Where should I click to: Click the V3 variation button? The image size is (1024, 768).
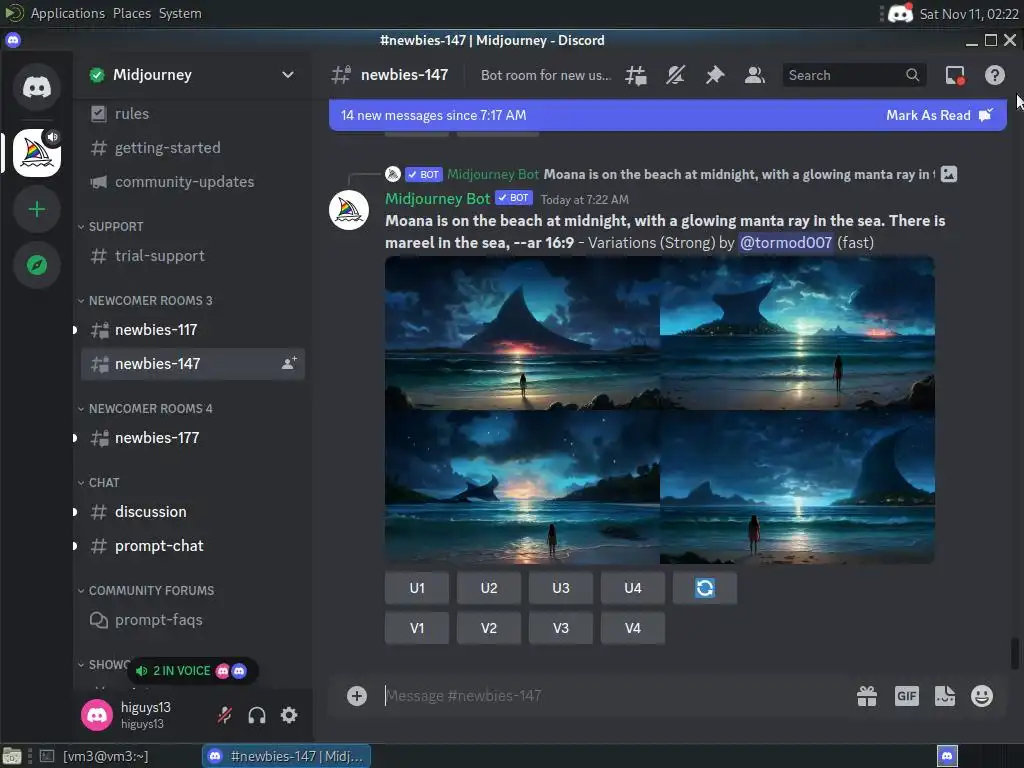560,628
